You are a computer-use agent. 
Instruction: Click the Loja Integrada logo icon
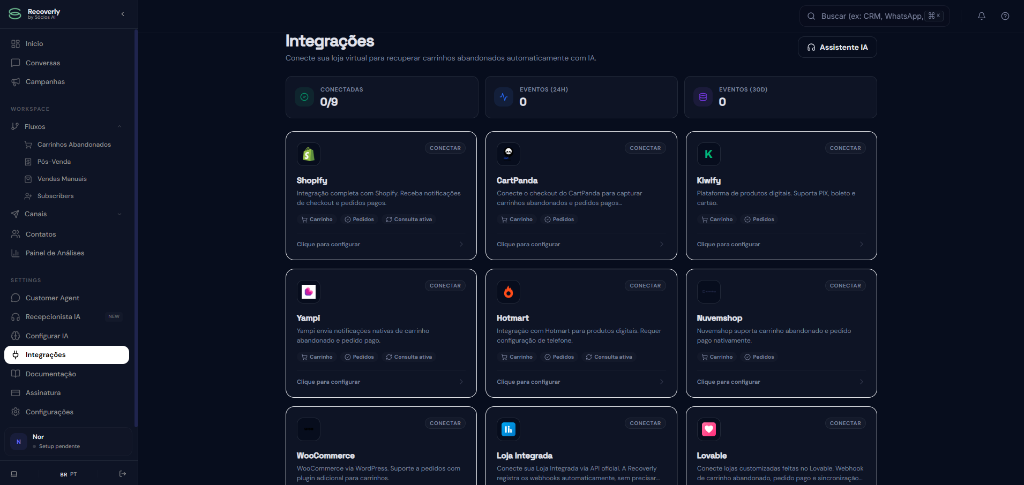point(509,429)
